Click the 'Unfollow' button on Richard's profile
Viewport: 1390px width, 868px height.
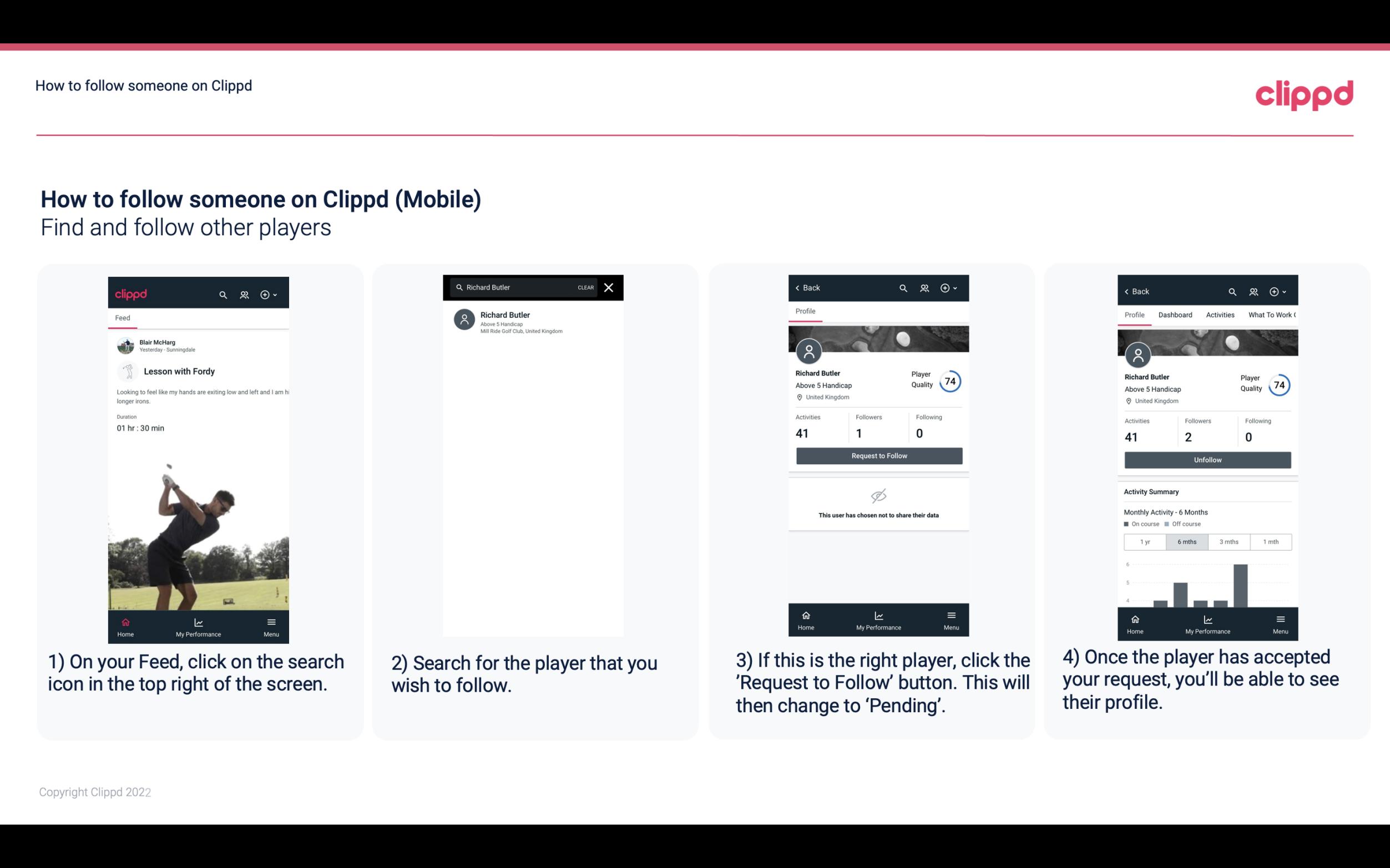pyautogui.click(x=1207, y=459)
